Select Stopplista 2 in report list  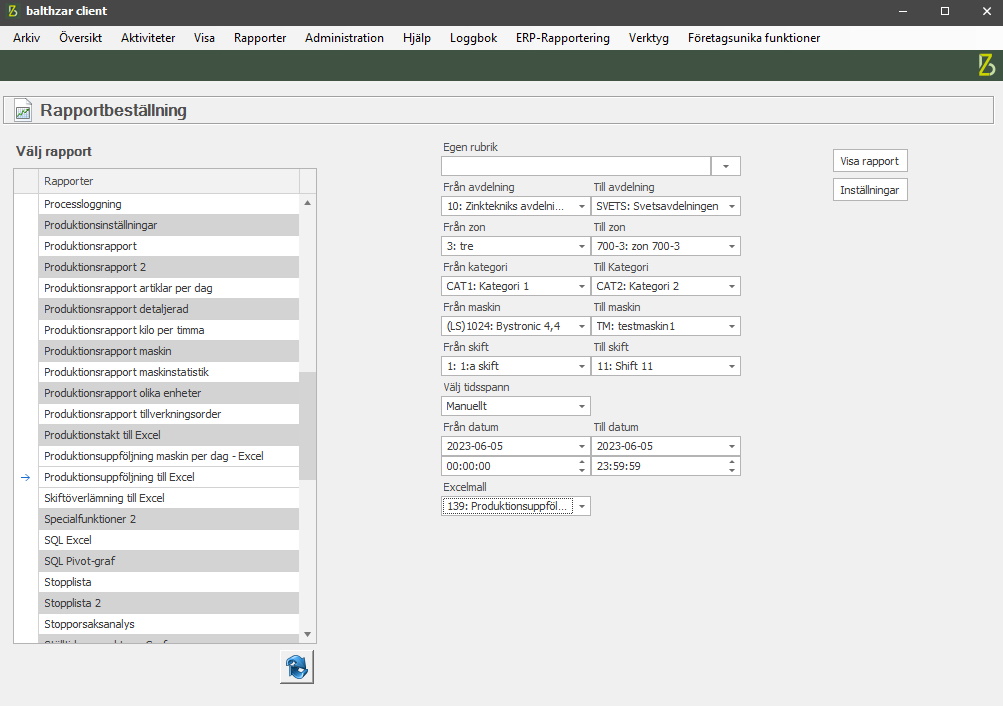(170, 603)
